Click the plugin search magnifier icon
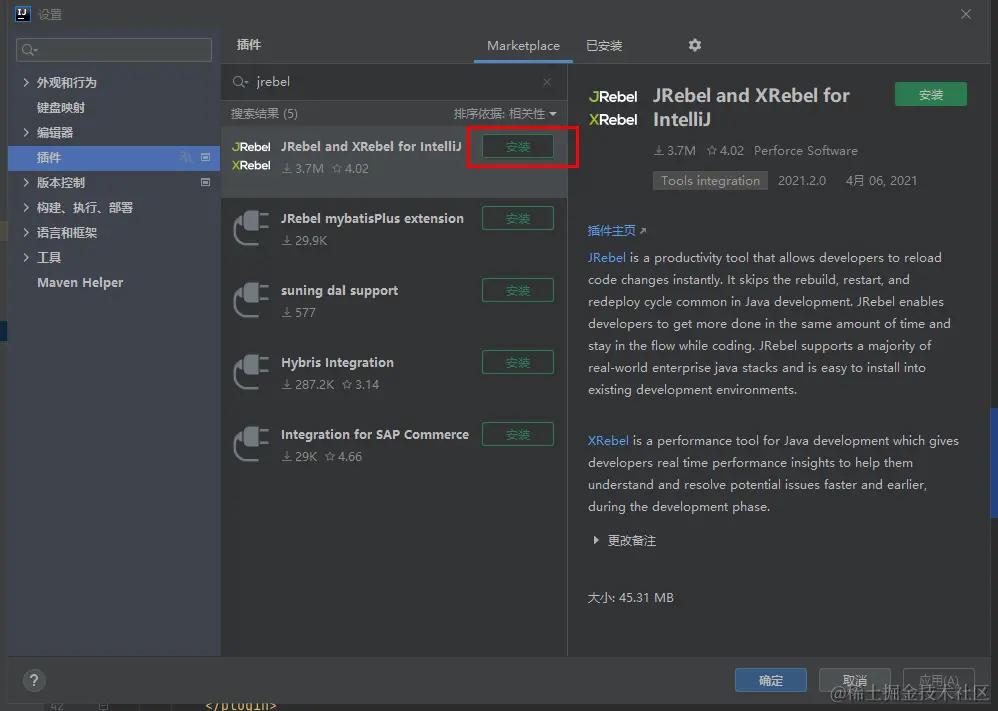 pos(238,81)
